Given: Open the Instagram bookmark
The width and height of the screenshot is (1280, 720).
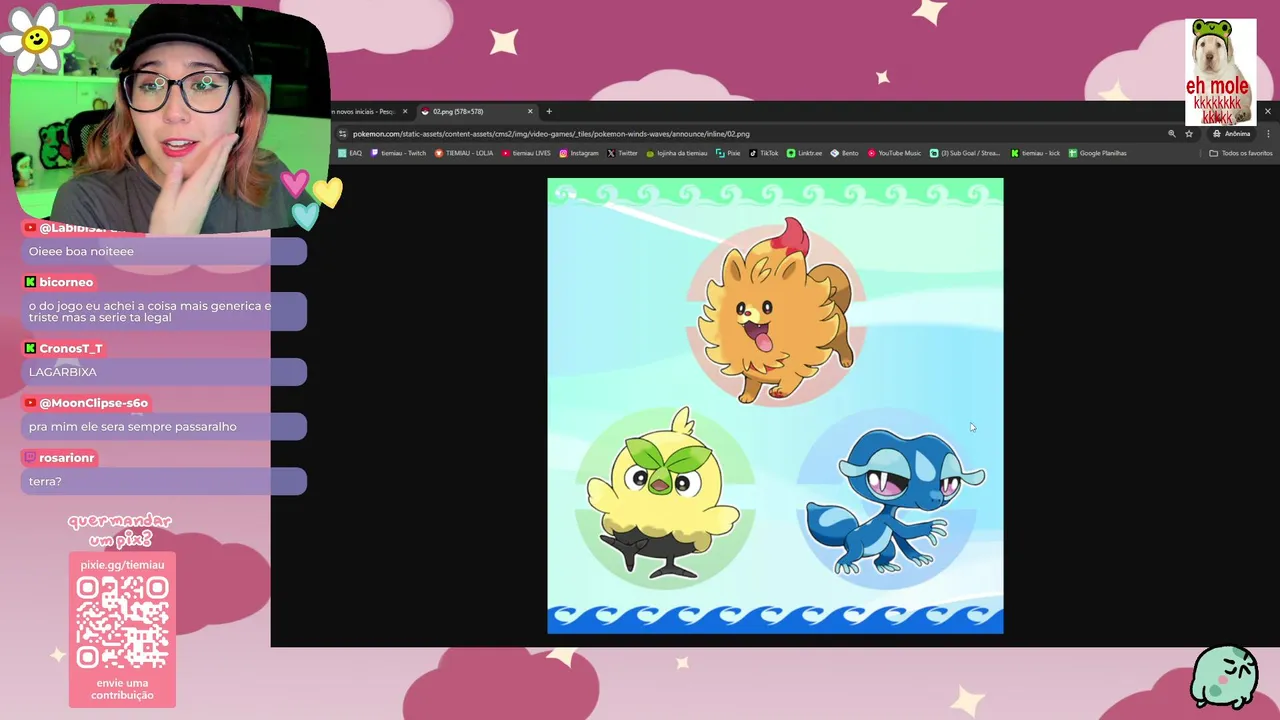Looking at the screenshot, I should click(579, 153).
